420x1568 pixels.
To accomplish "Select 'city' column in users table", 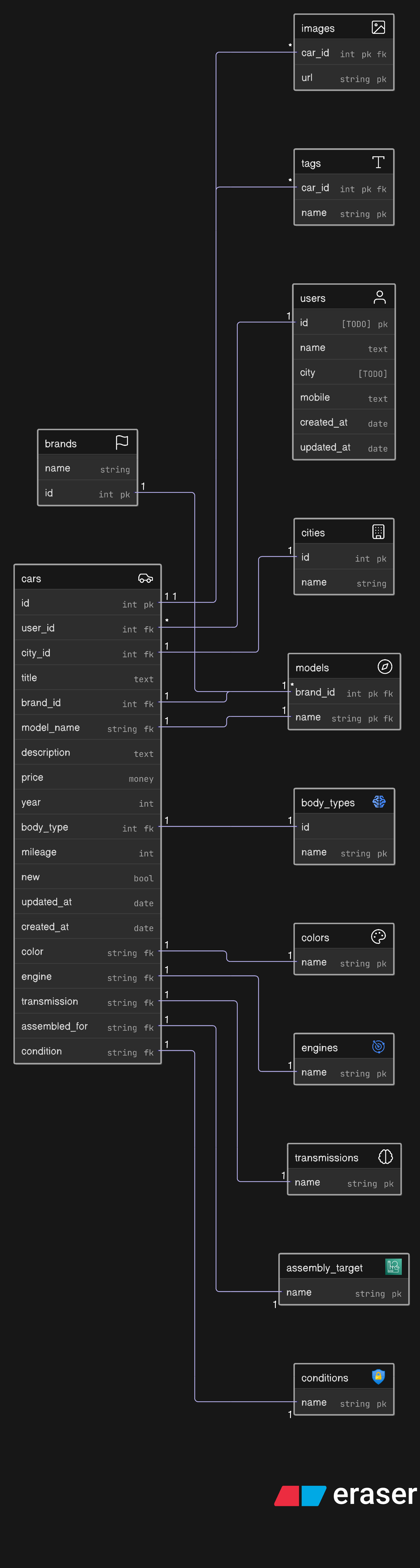I will (x=344, y=373).
